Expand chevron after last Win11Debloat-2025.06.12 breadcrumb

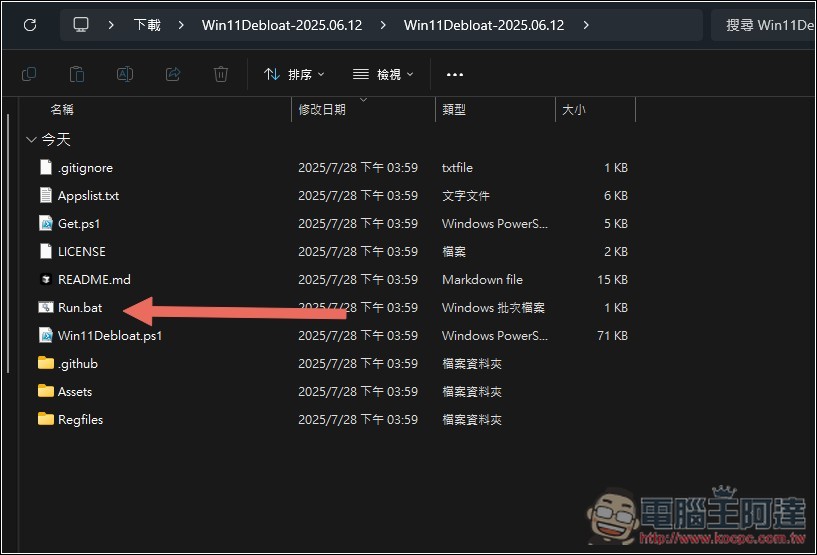pyautogui.click(x=586, y=24)
